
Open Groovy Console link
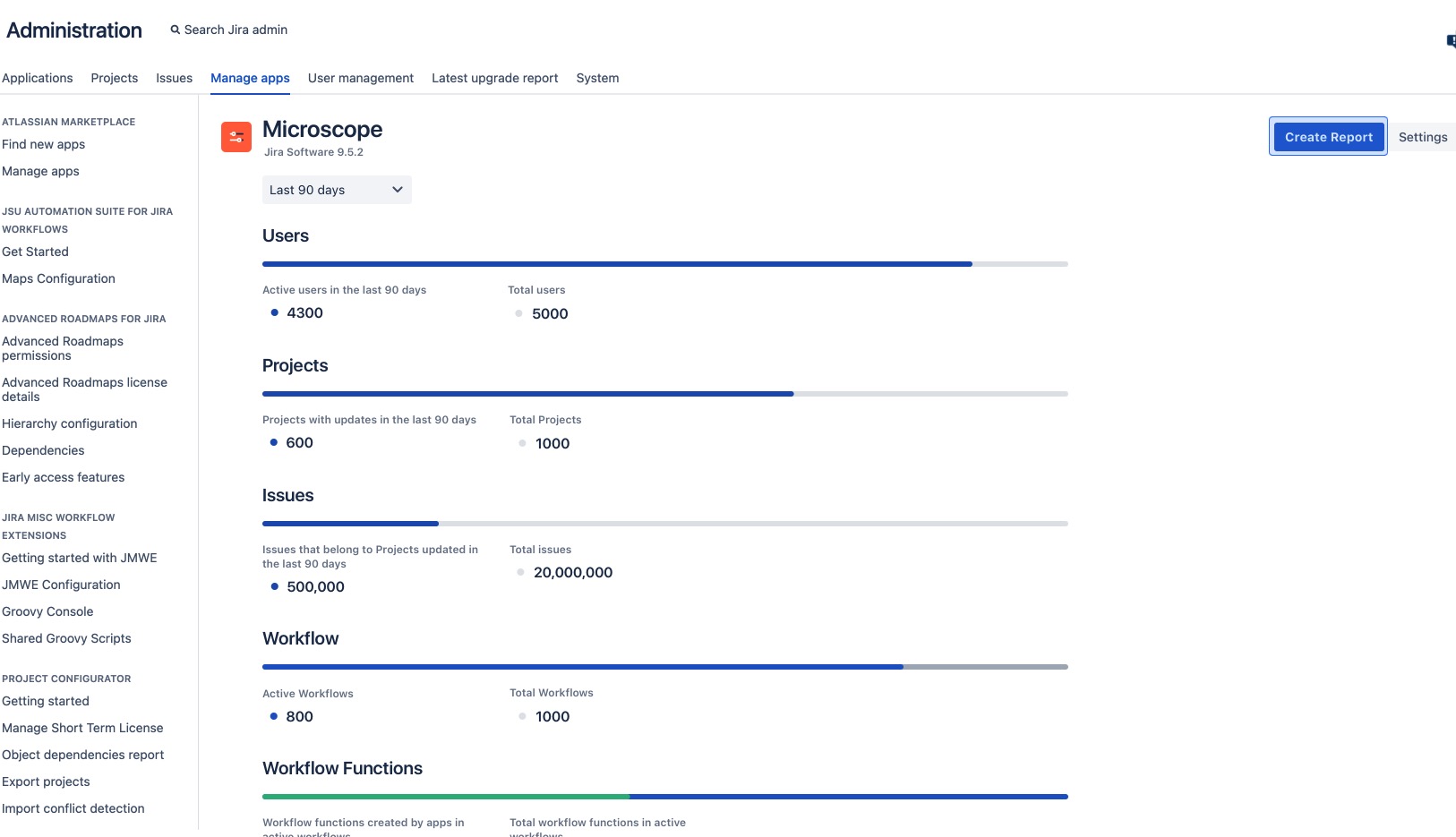47,611
